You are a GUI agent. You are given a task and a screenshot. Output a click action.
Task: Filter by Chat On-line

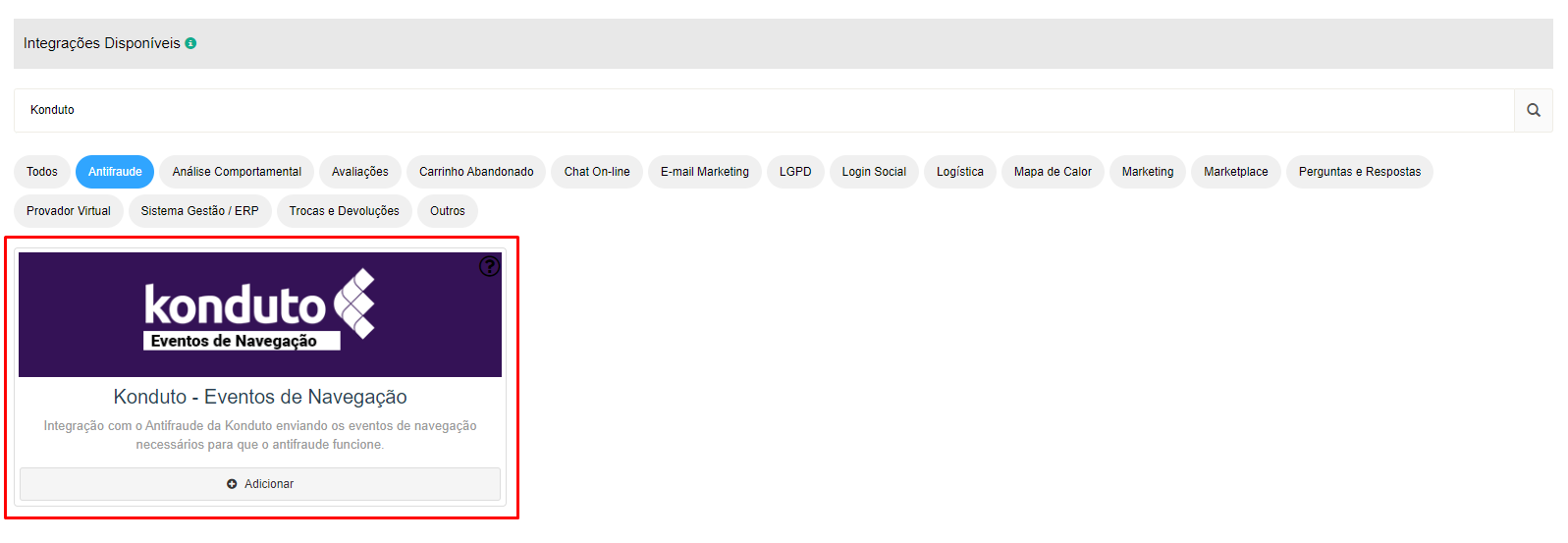point(597,172)
